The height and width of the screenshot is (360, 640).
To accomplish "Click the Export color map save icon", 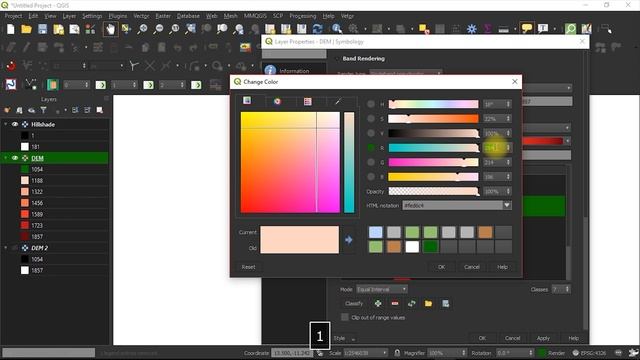I will 445,303.
